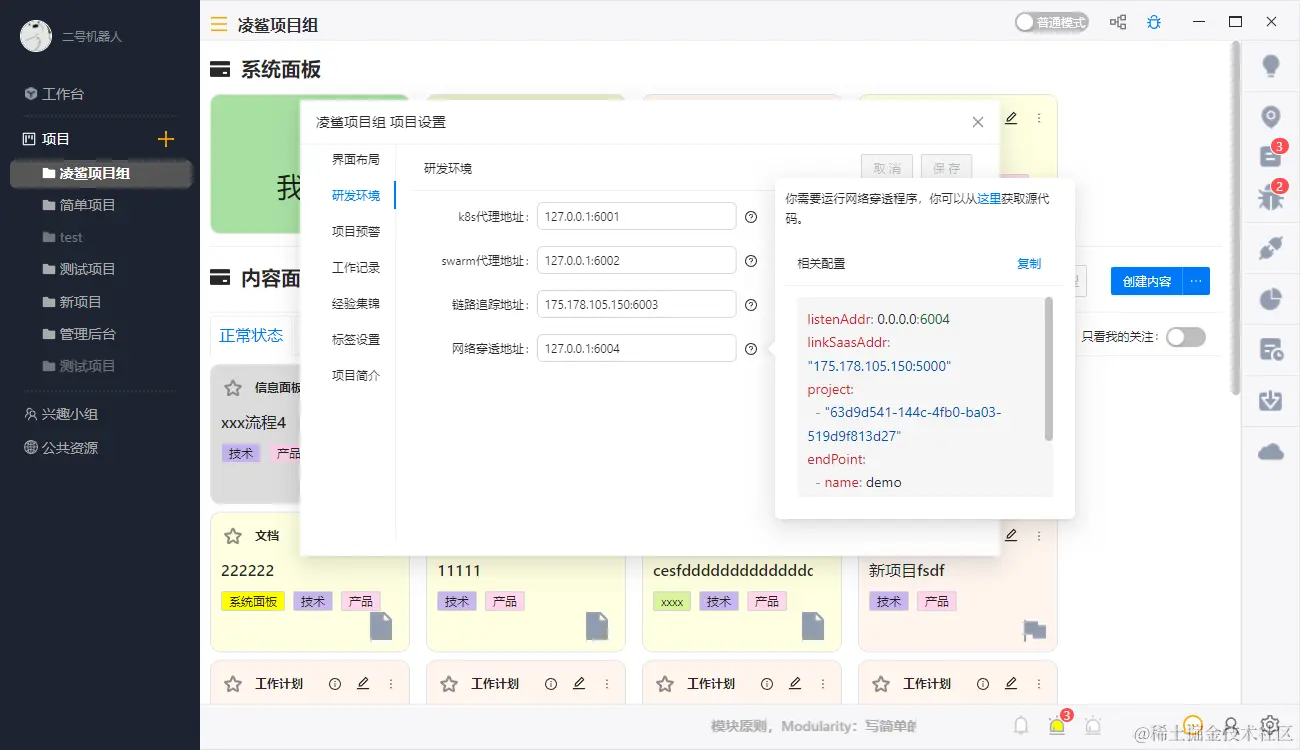The height and width of the screenshot is (750, 1300).
Task: Click the edit pencil in the 系统面板 section
Action: point(1011,118)
